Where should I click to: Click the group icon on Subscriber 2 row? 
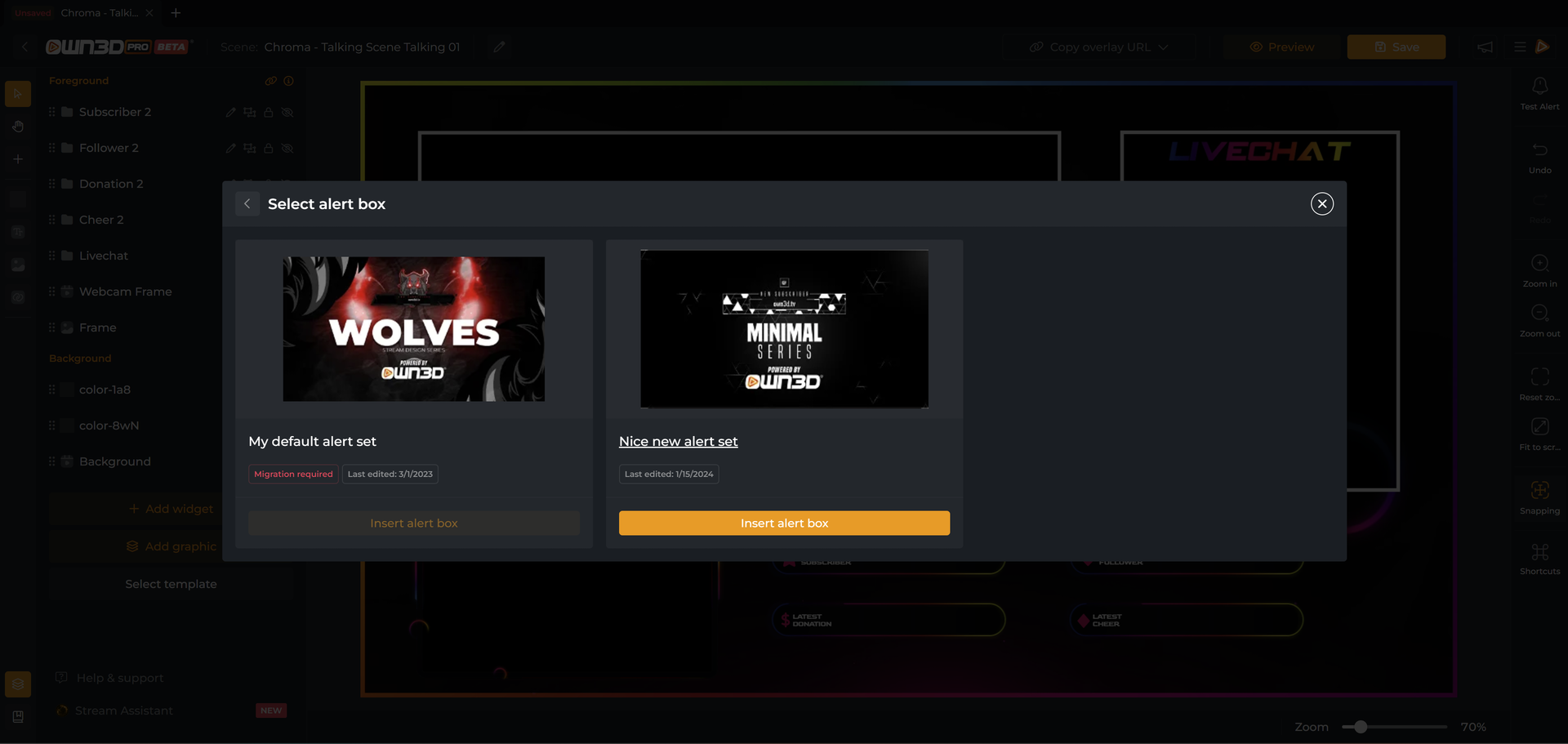(250, 112)
